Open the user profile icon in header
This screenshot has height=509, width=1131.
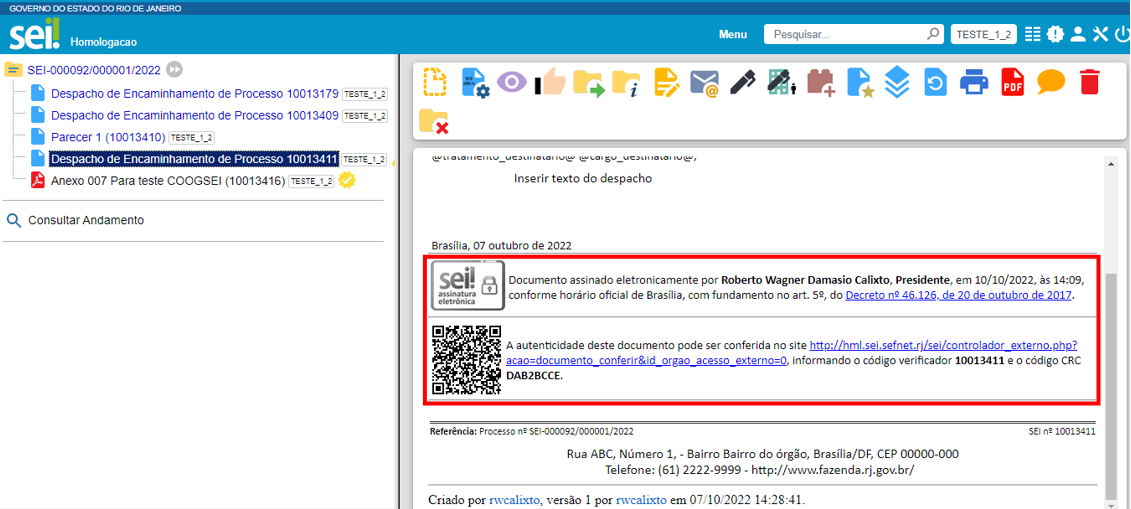tap(1077, 34)
